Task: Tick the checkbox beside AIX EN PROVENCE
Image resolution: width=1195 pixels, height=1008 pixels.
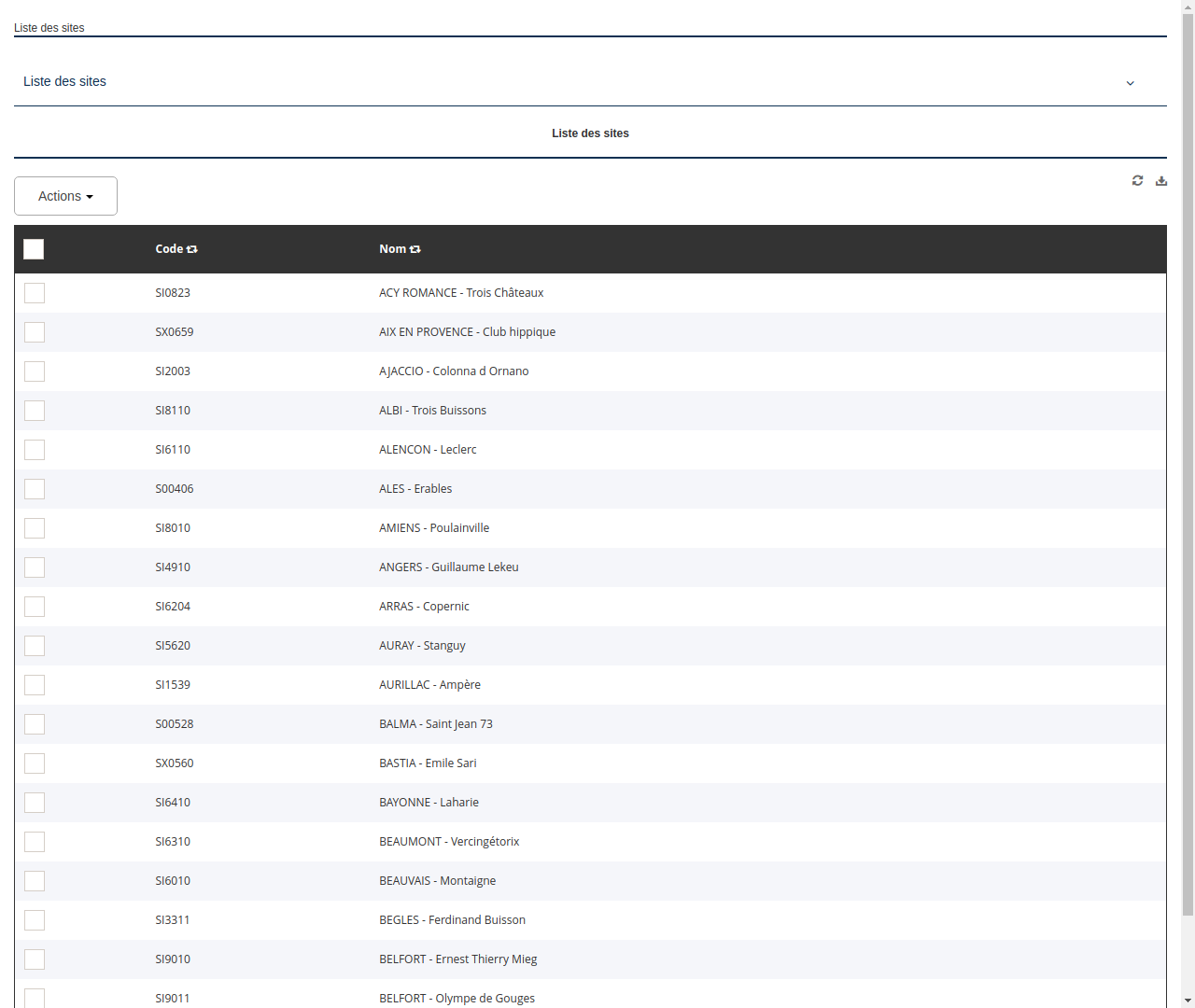Action: 34,331
